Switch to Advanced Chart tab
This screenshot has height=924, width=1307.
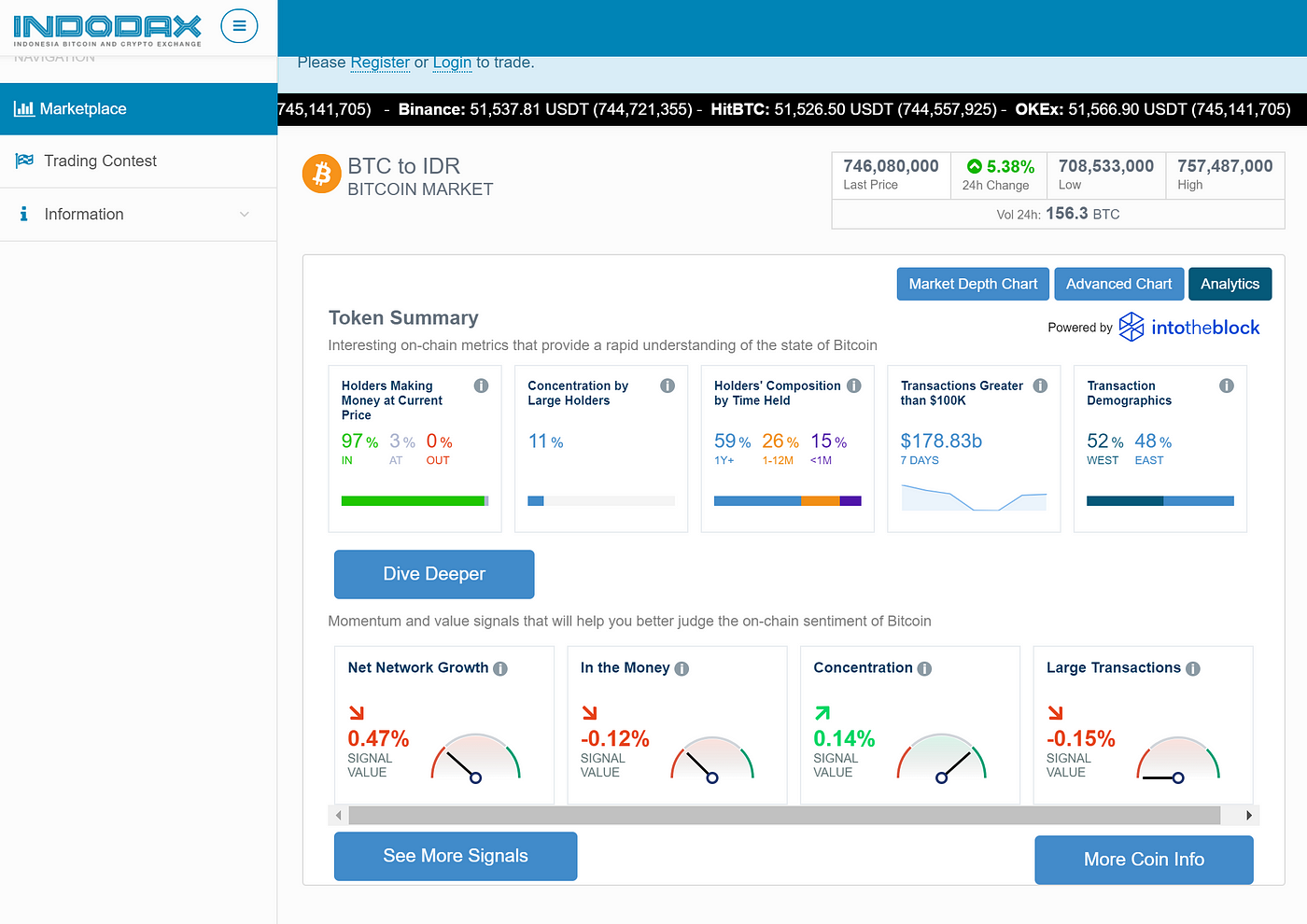point(1119,284)
